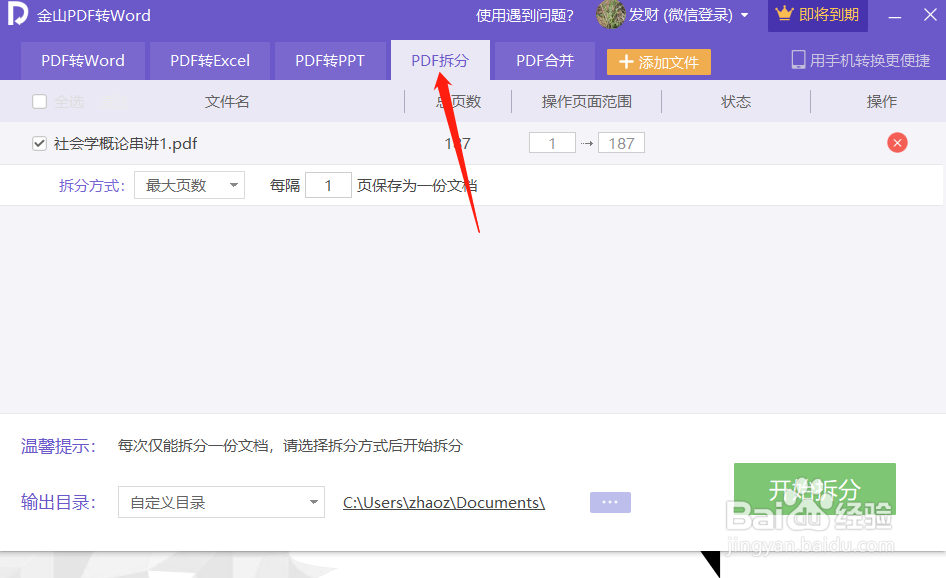Toggle the 全选 select-all checkbox
Image resolution: width=946 pixels, height=578 pixels.
(x=38, y=100)
